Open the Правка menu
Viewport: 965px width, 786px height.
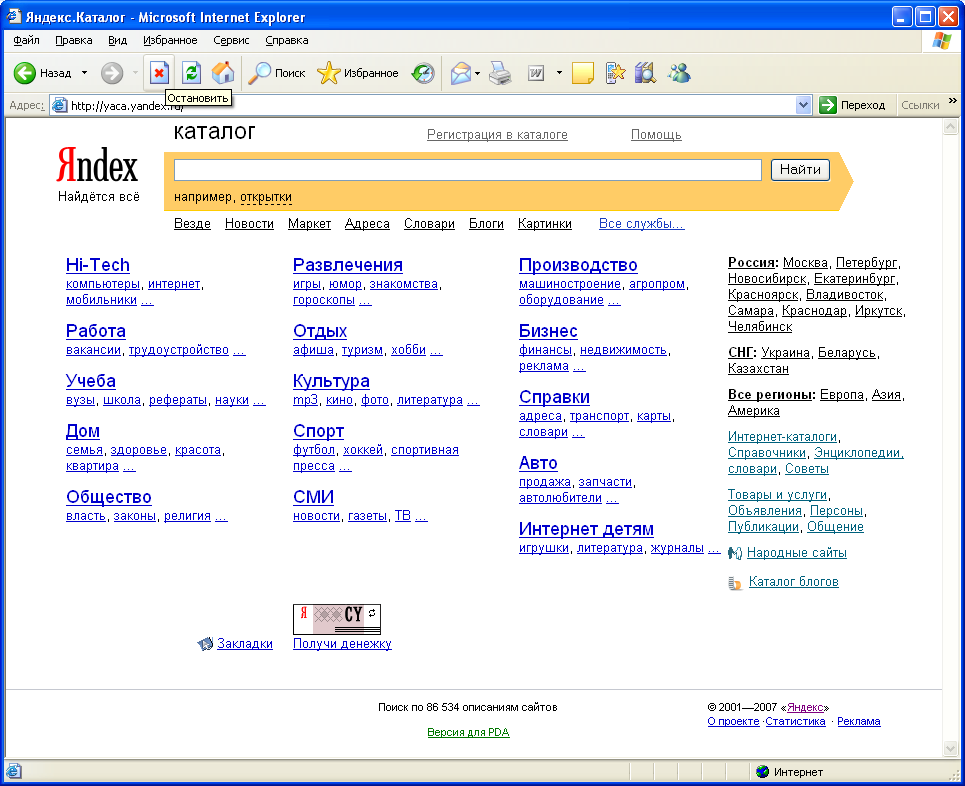pos(74,41)
